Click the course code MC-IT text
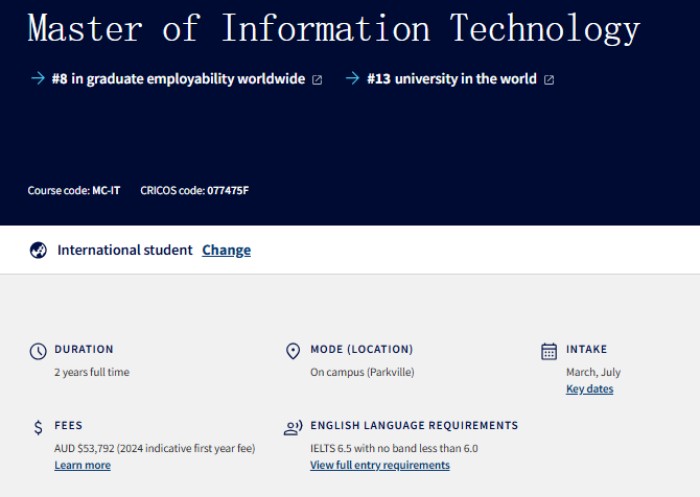Viewport: 700px width, 497px height. [x=74, y=190]
